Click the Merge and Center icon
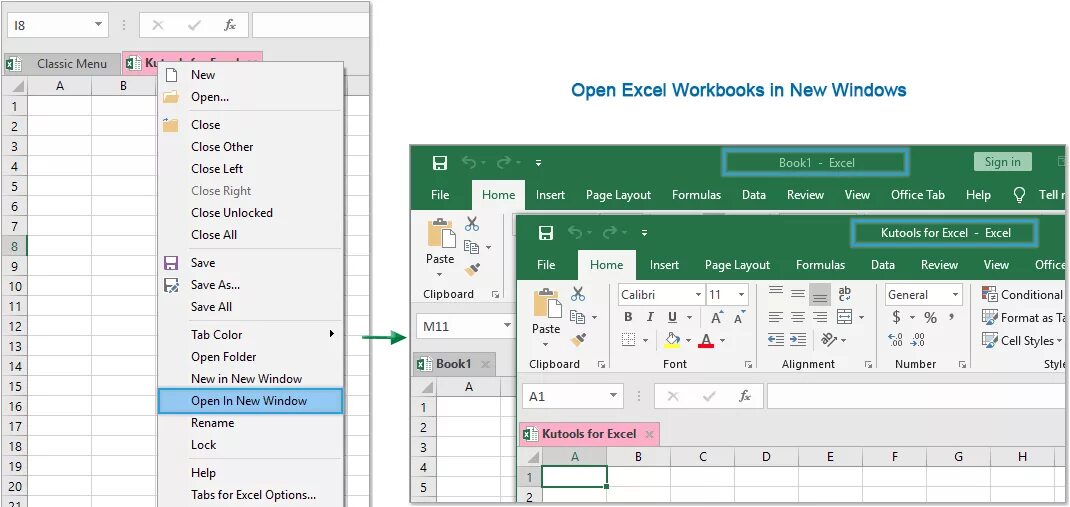 844,317
